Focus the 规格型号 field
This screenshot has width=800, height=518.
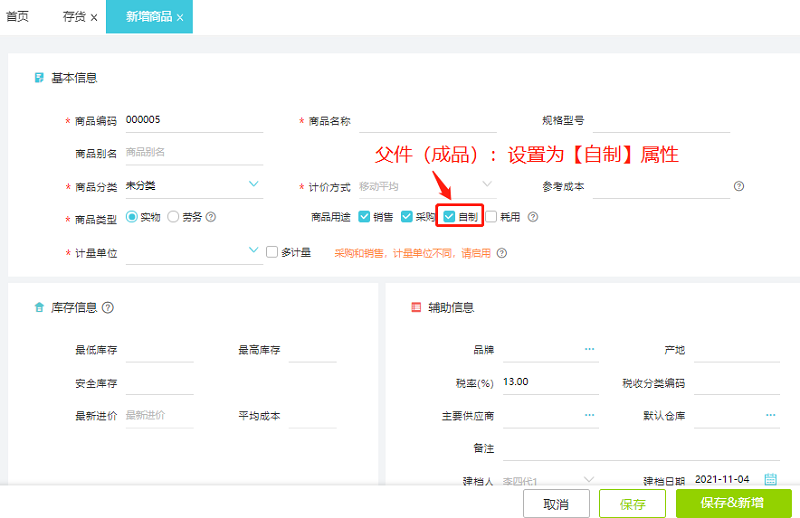tap(661, 121)
